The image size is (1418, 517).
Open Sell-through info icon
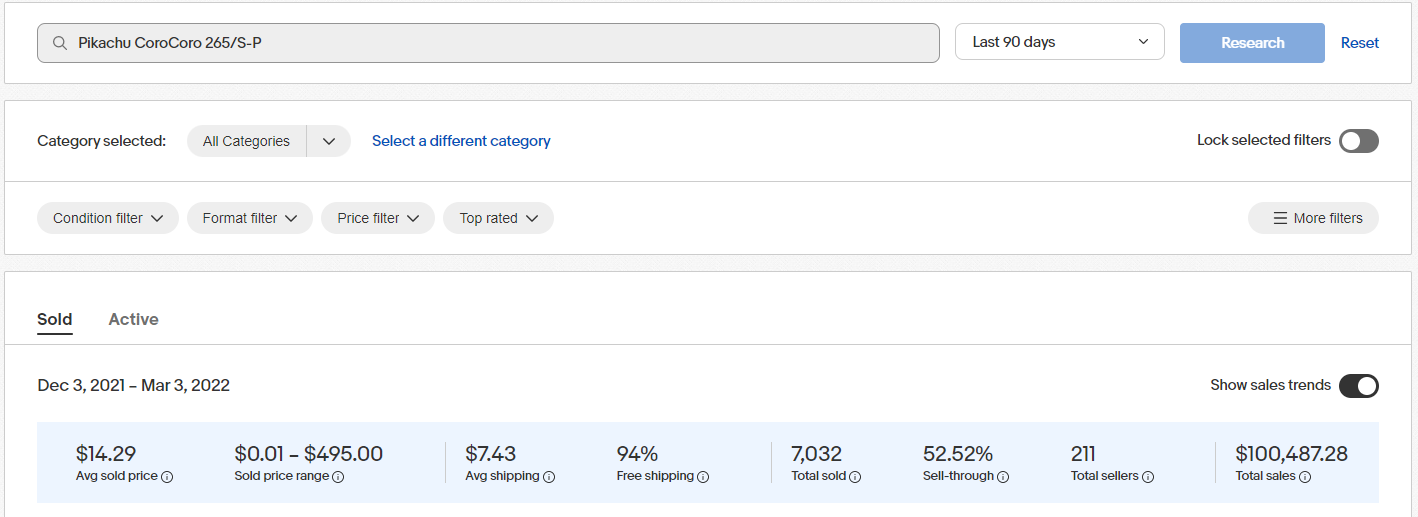(x=1003, y=477)
